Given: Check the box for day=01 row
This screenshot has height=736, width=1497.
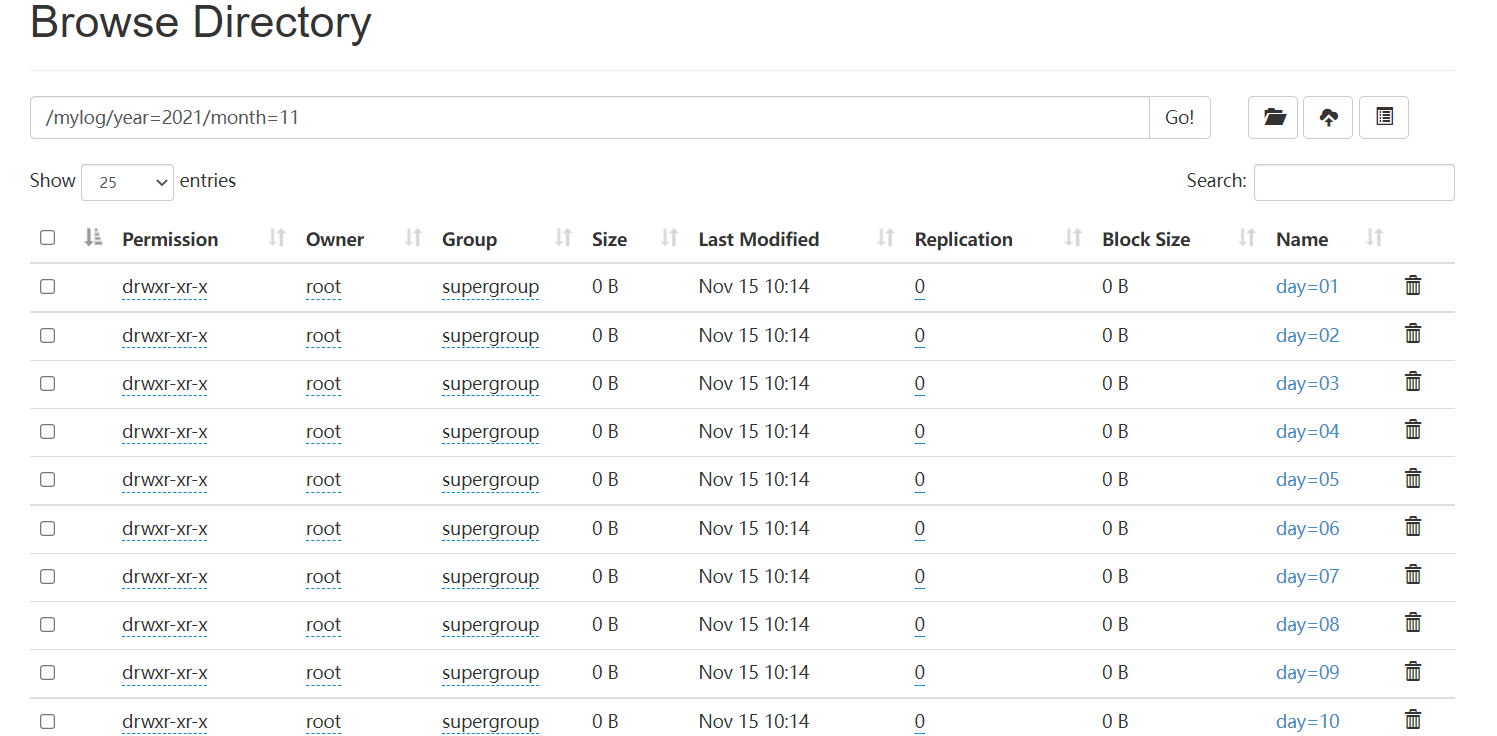Looking at the screenshot, I should point(47,287).
